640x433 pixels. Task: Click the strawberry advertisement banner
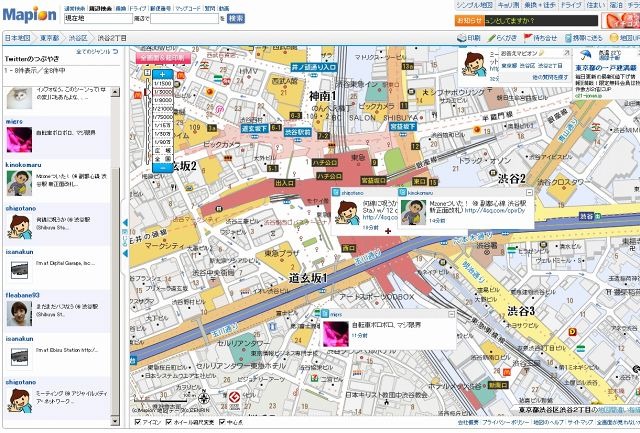point(620,20)
